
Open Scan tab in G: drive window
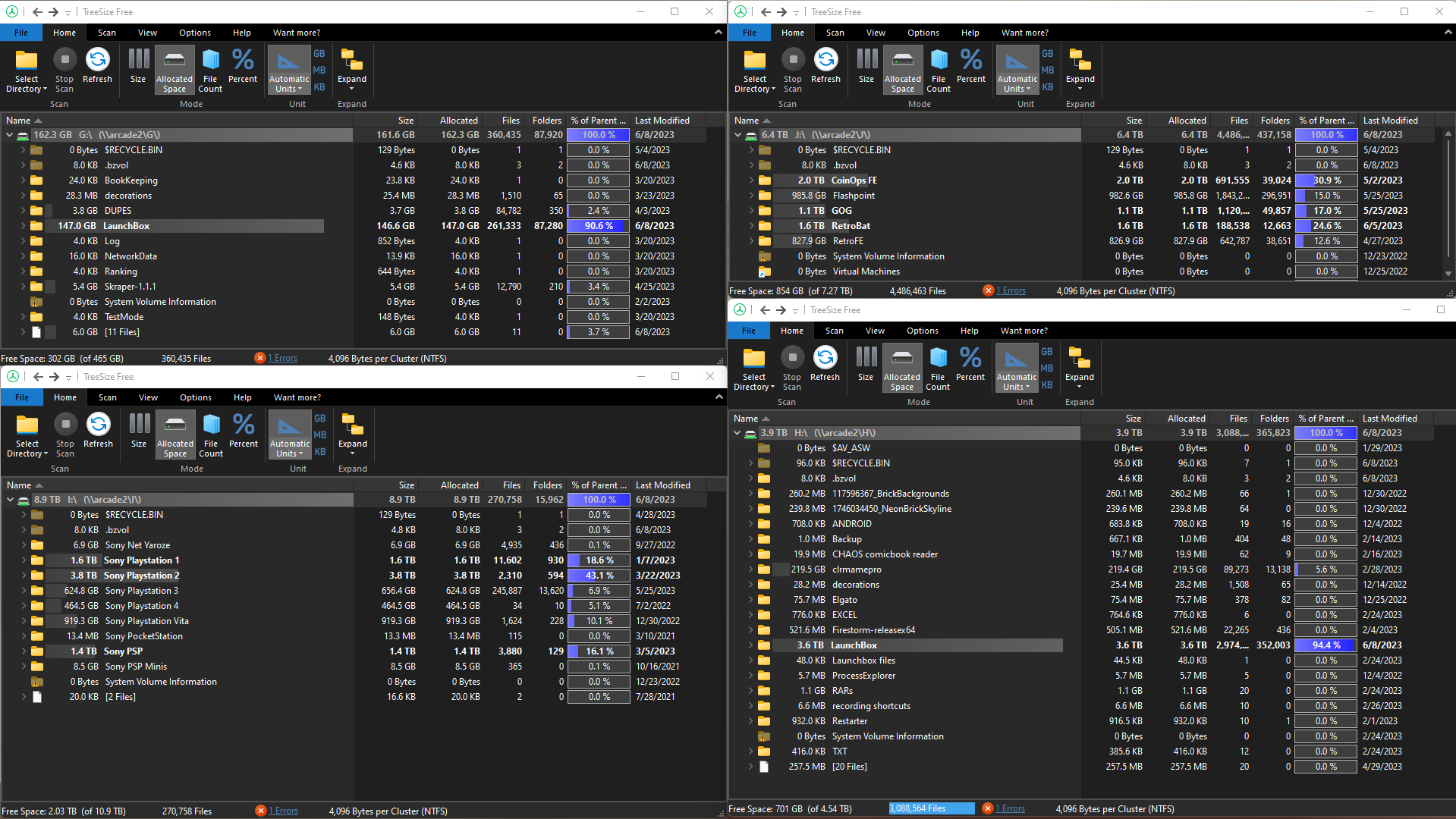(x=107, y=33)
